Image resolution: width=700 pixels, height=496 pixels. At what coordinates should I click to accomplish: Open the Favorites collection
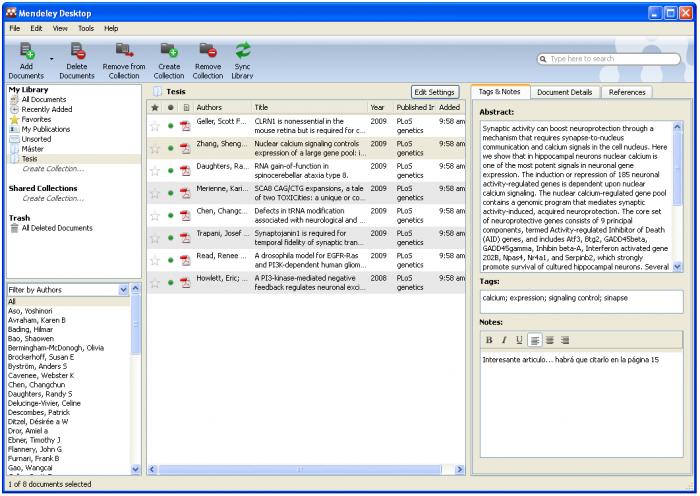(x=36, y=119)
